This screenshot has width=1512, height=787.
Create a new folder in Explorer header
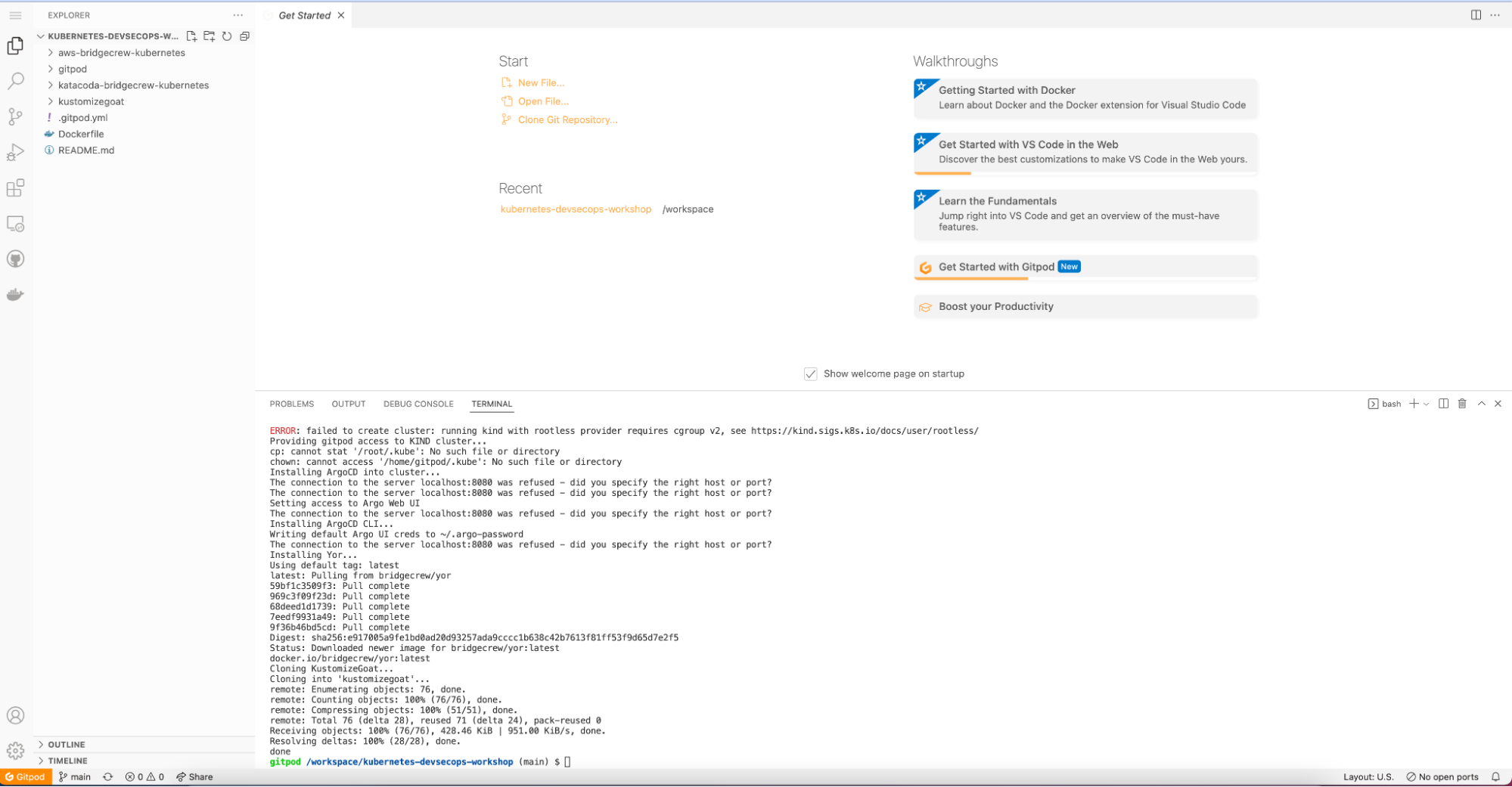(210, 36)
